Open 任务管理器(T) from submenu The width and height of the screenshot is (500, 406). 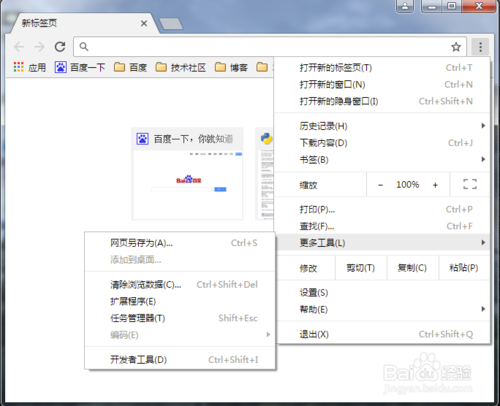coord(180,318)
